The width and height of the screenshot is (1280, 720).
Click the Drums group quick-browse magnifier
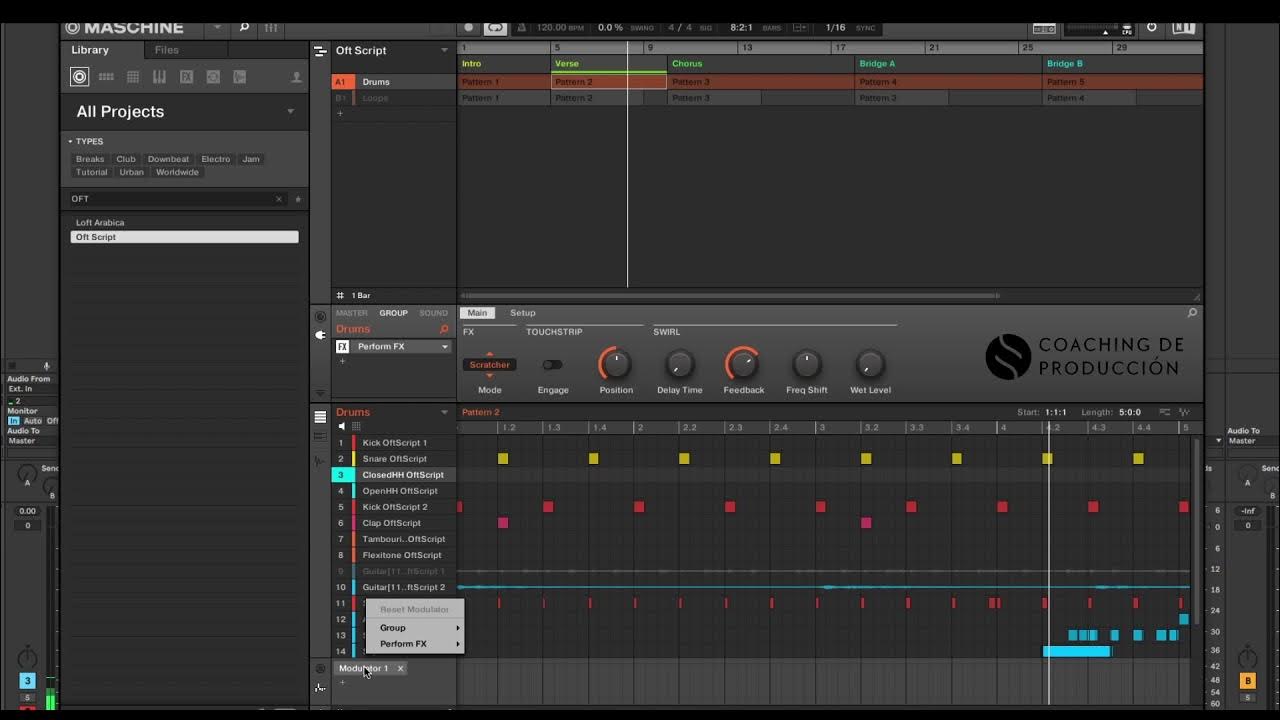click(x=444, y=329)
